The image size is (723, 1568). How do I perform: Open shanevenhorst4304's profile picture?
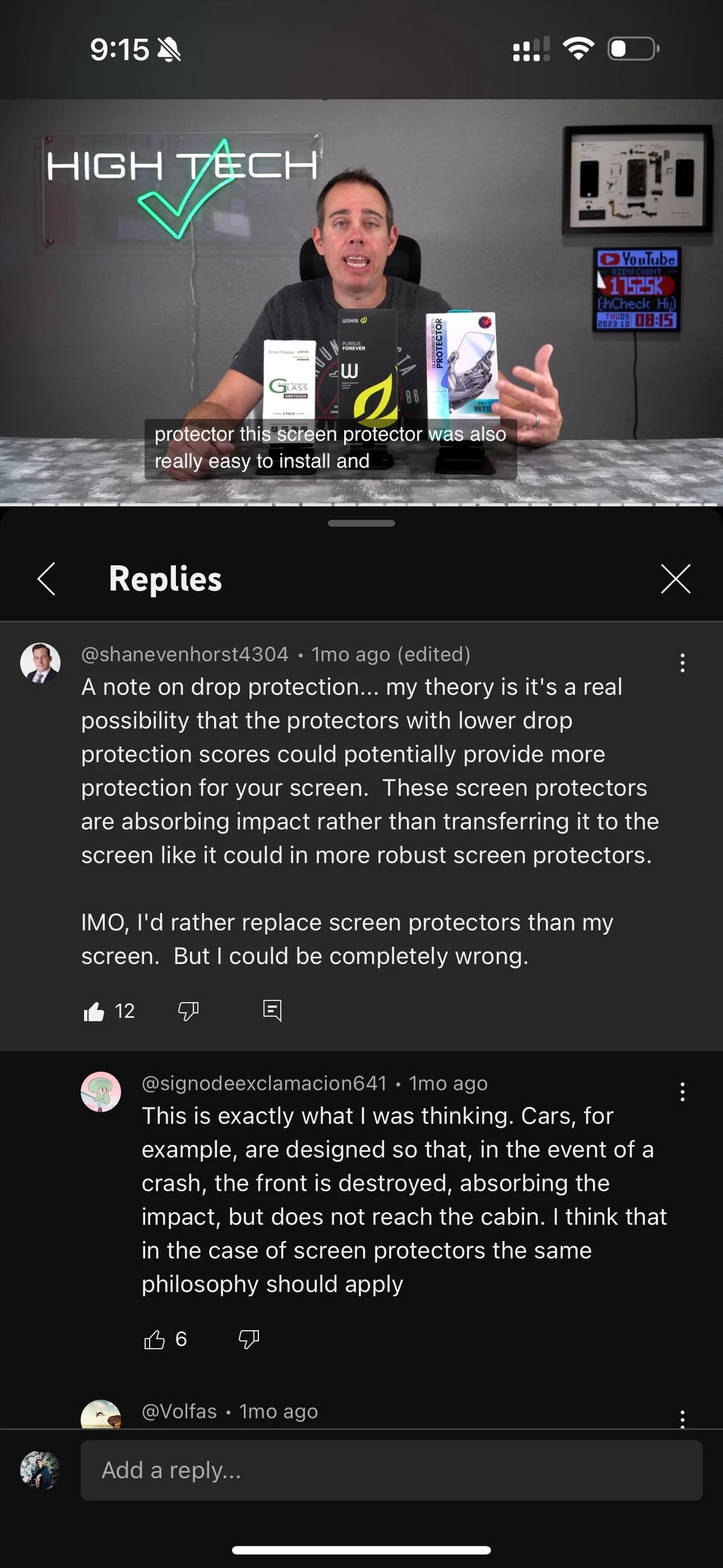click(x=40, y=663)
